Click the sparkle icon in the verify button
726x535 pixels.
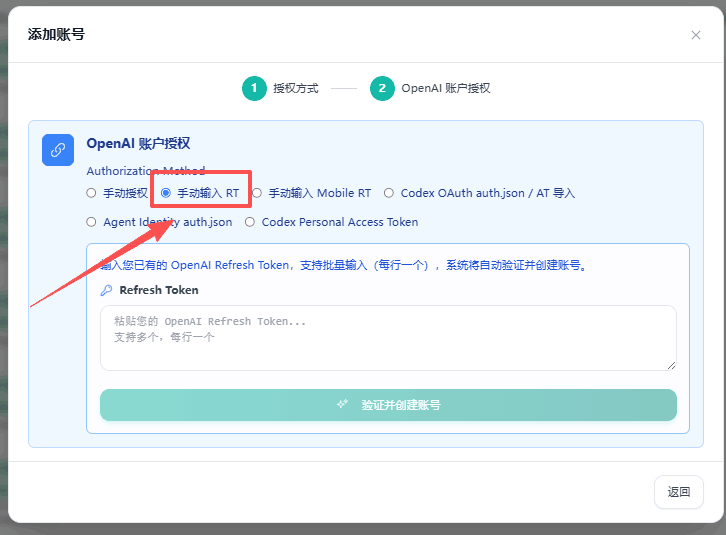coord(343,404)
